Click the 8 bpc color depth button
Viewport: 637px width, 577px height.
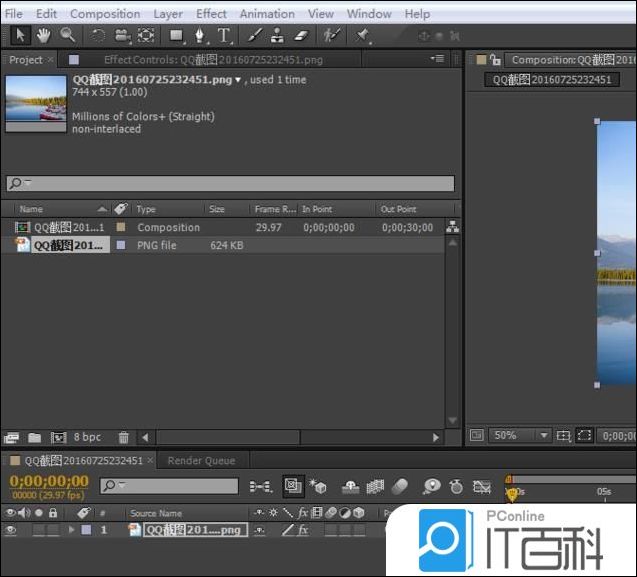click(87, 437)
